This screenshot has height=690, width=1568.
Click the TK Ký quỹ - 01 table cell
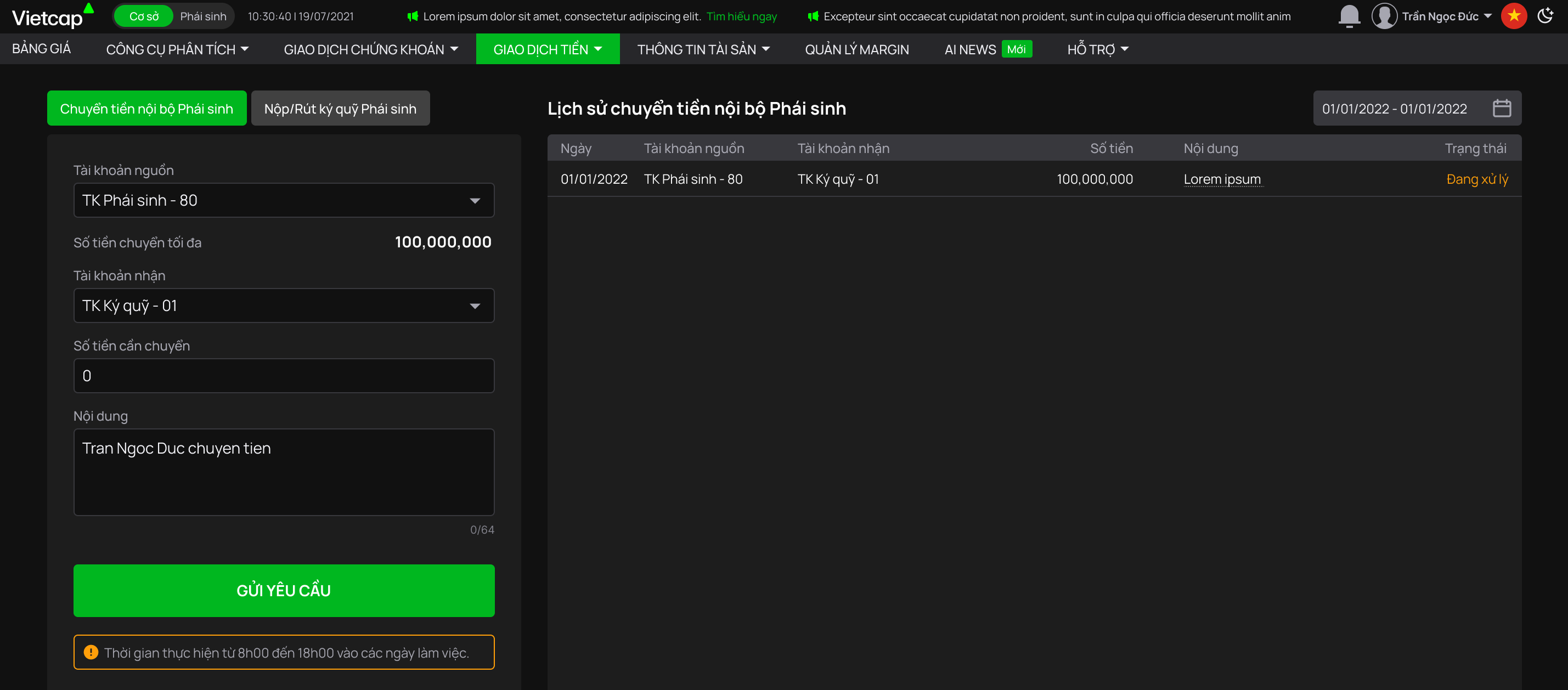pyautogui.click(x=838, y=179)
